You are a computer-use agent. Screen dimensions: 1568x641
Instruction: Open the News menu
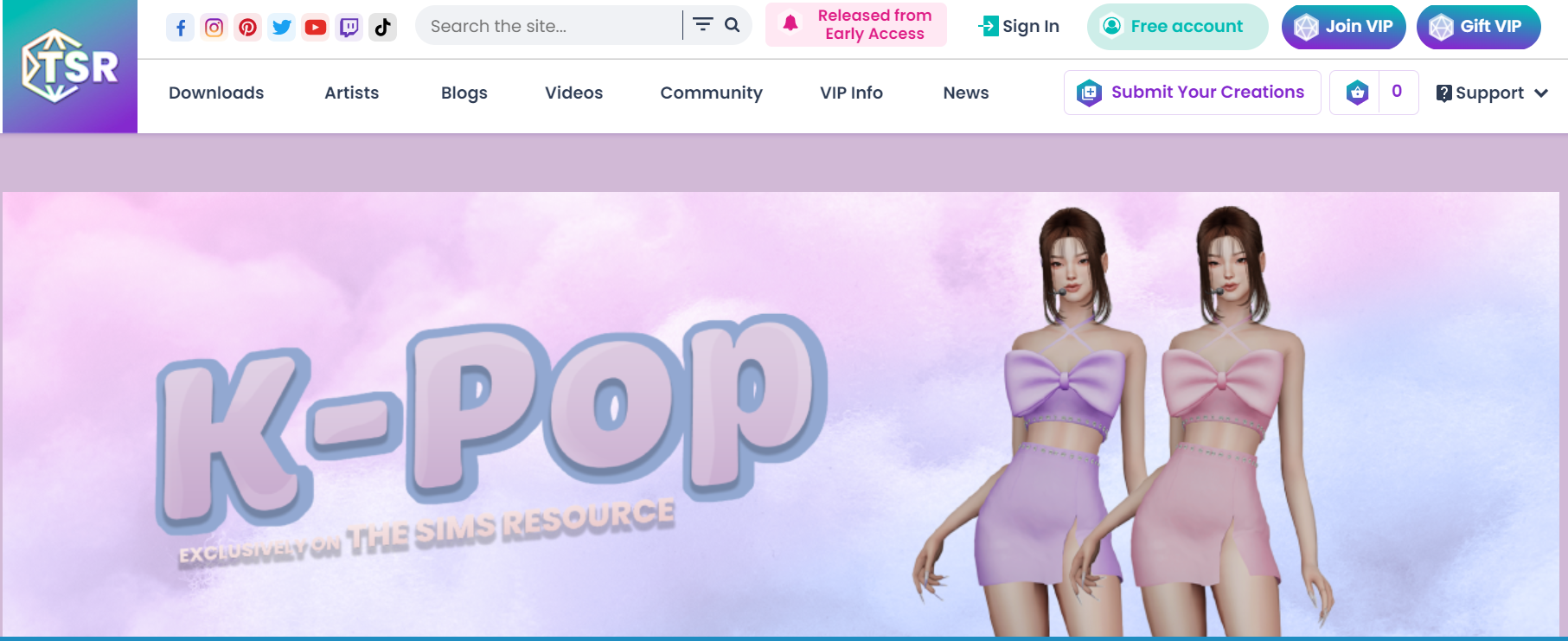click(x=966, y=93)
